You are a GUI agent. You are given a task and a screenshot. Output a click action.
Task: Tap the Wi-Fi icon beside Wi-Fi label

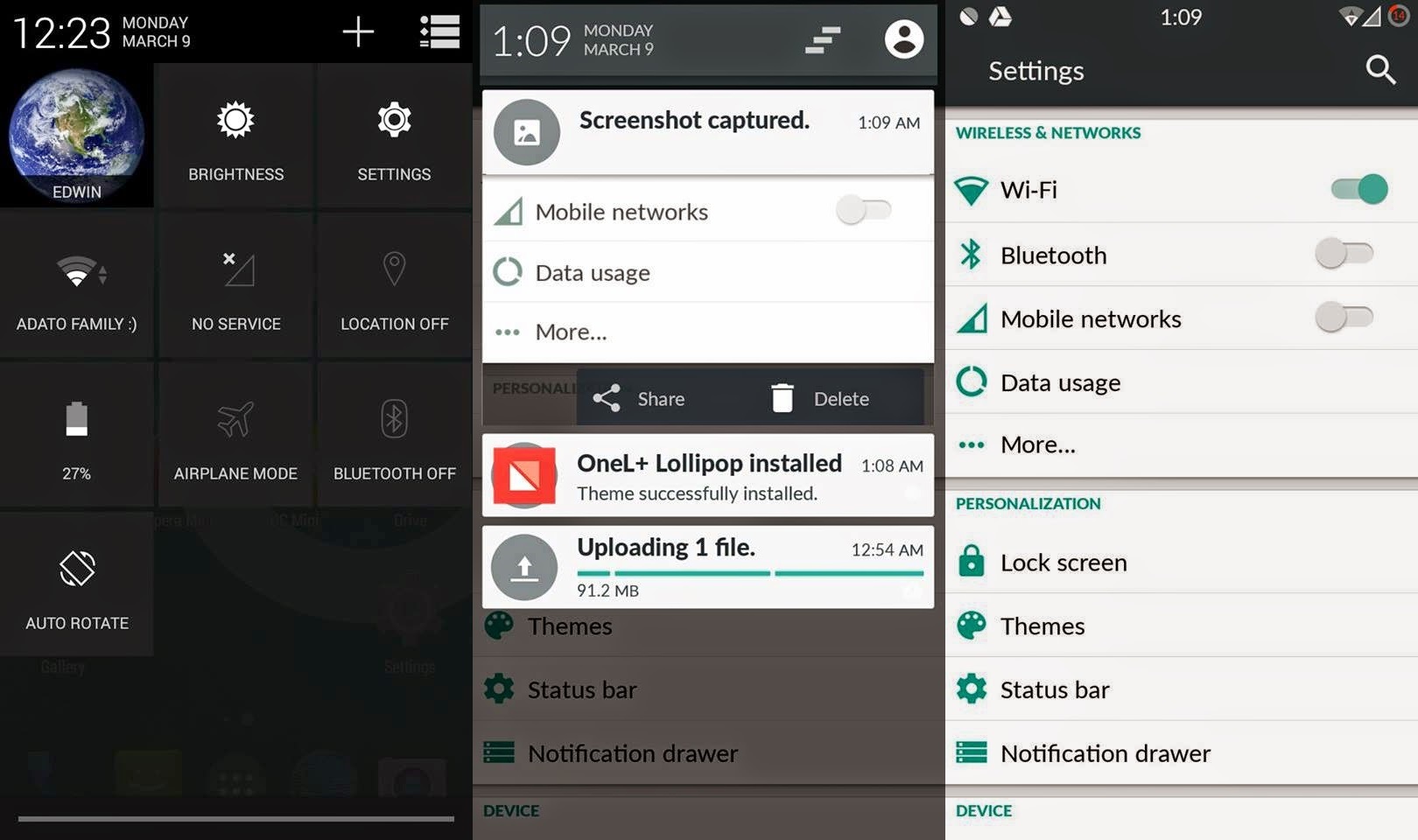tap(971, 190)
